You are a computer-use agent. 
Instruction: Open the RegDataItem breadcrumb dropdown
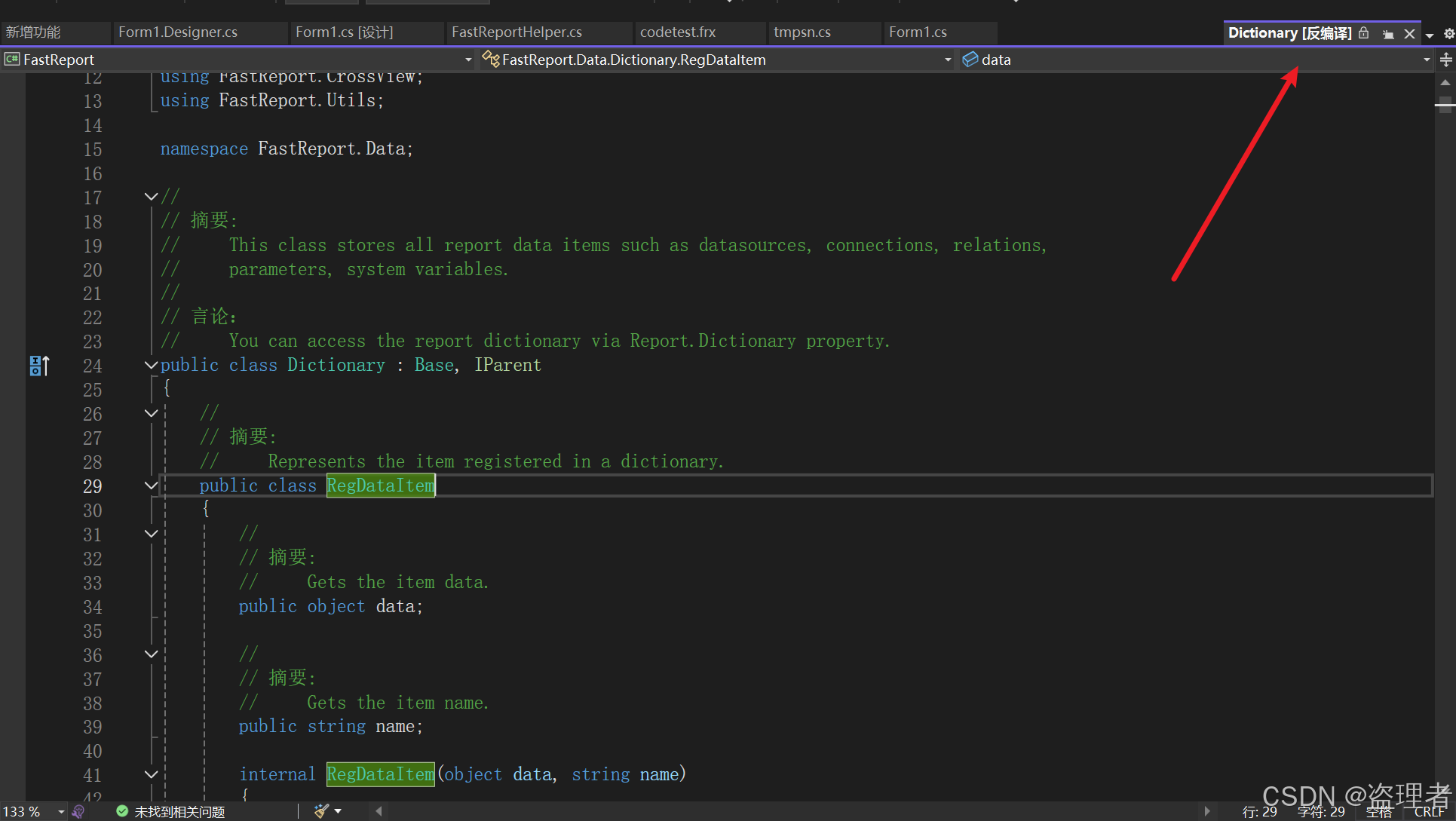949,60
